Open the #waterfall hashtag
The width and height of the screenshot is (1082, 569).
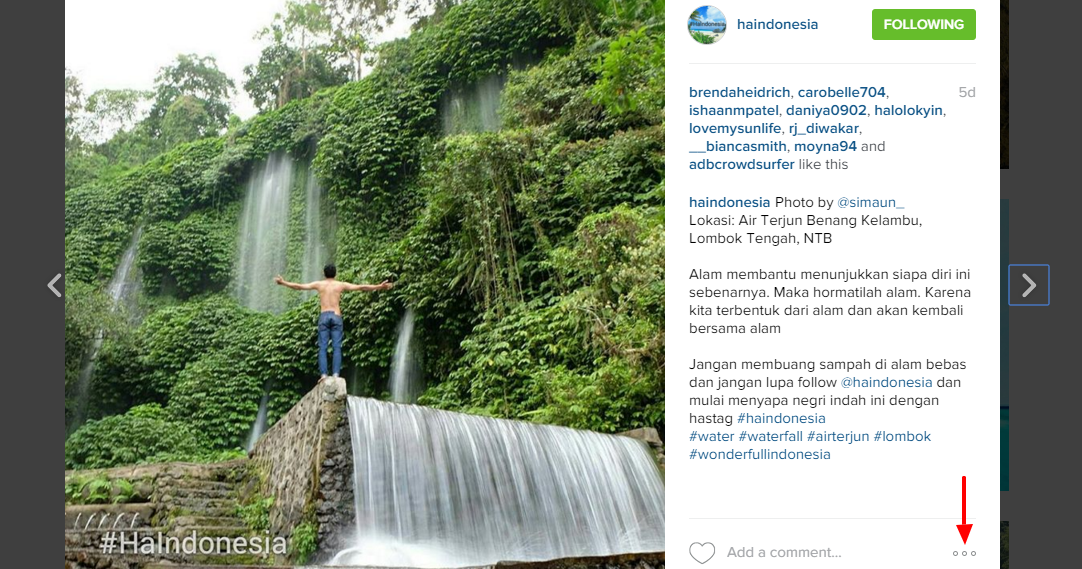(x=770, y=437)
